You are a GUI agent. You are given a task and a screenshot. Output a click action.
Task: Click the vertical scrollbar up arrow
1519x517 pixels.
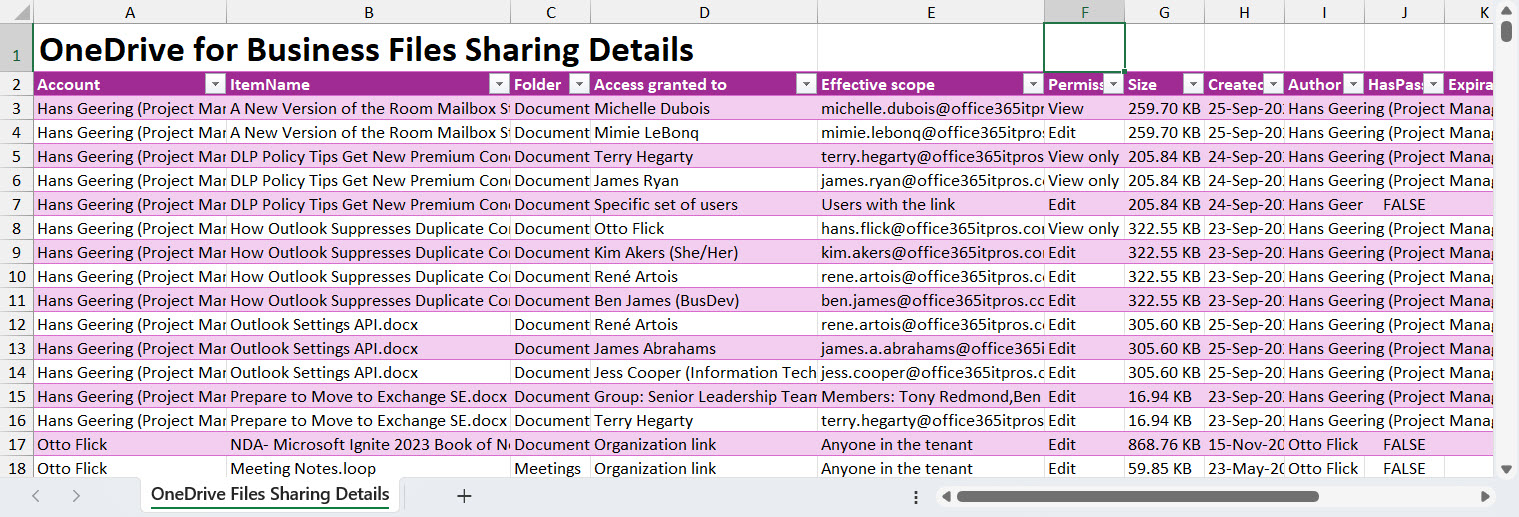(x=1506, y=10)
